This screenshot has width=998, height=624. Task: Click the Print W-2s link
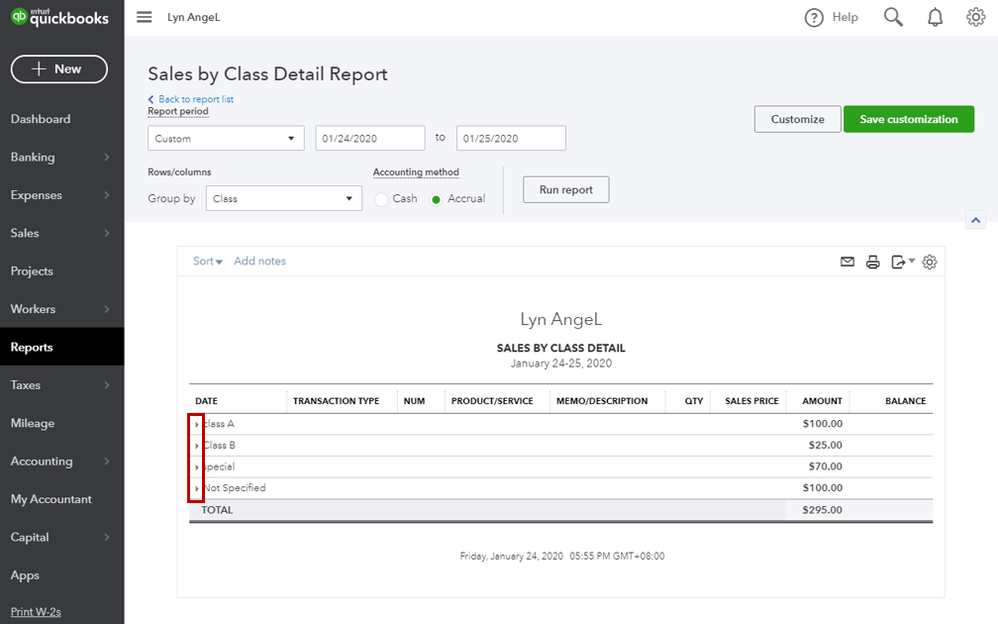tap(36, 612)
